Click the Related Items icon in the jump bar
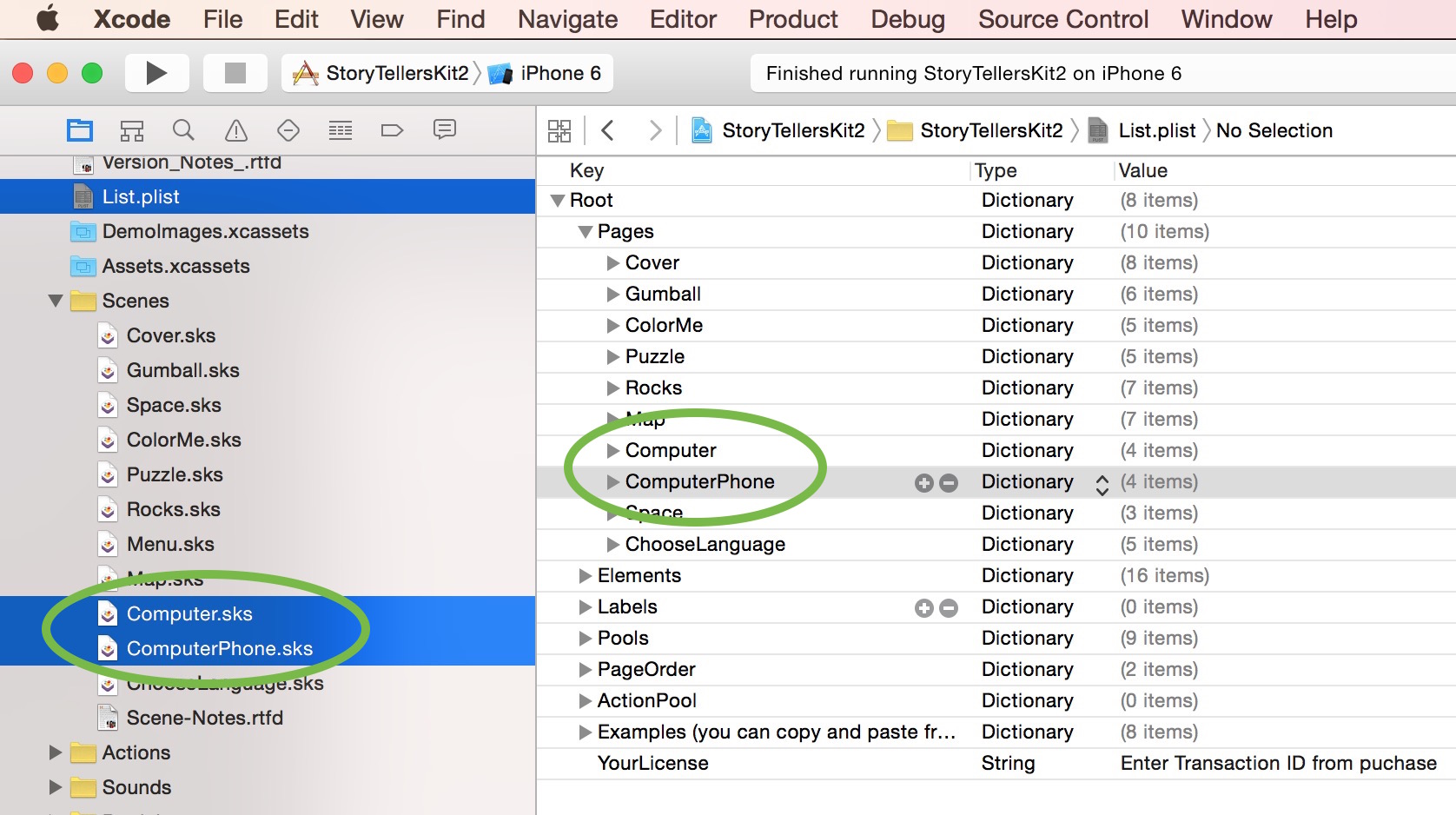The image size is (1456, 815). pos(559,129)
